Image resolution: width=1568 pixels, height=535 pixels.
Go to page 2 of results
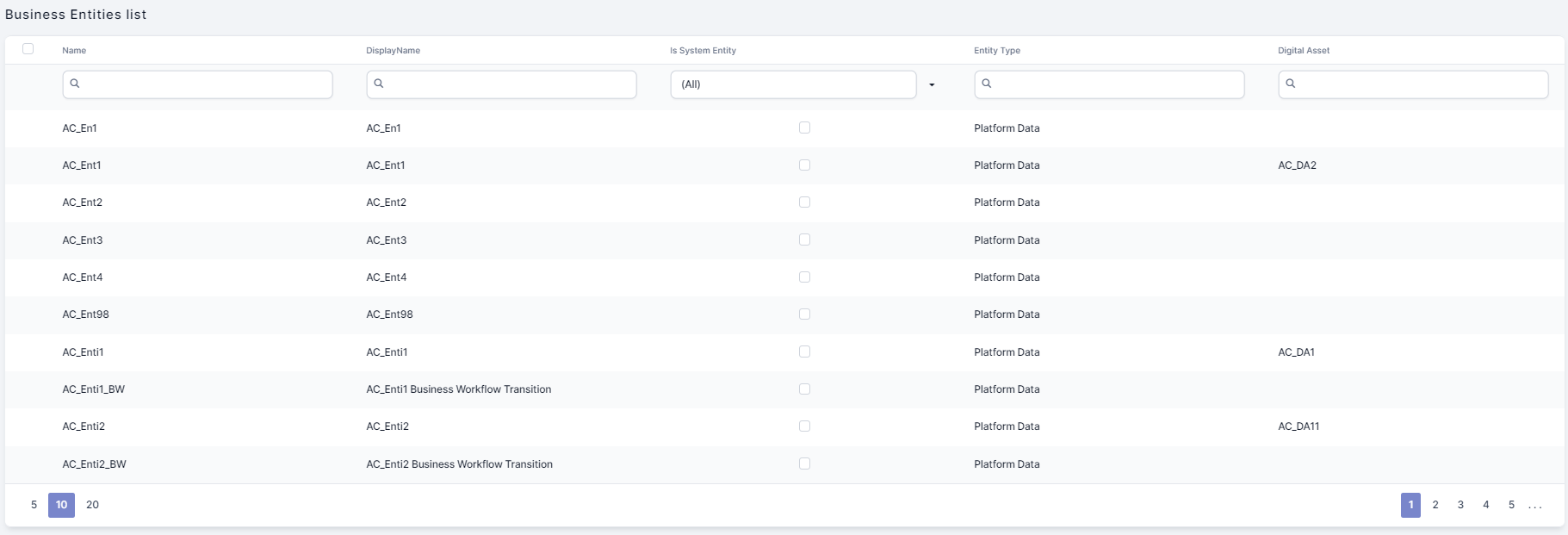[x=1435, y=505]
